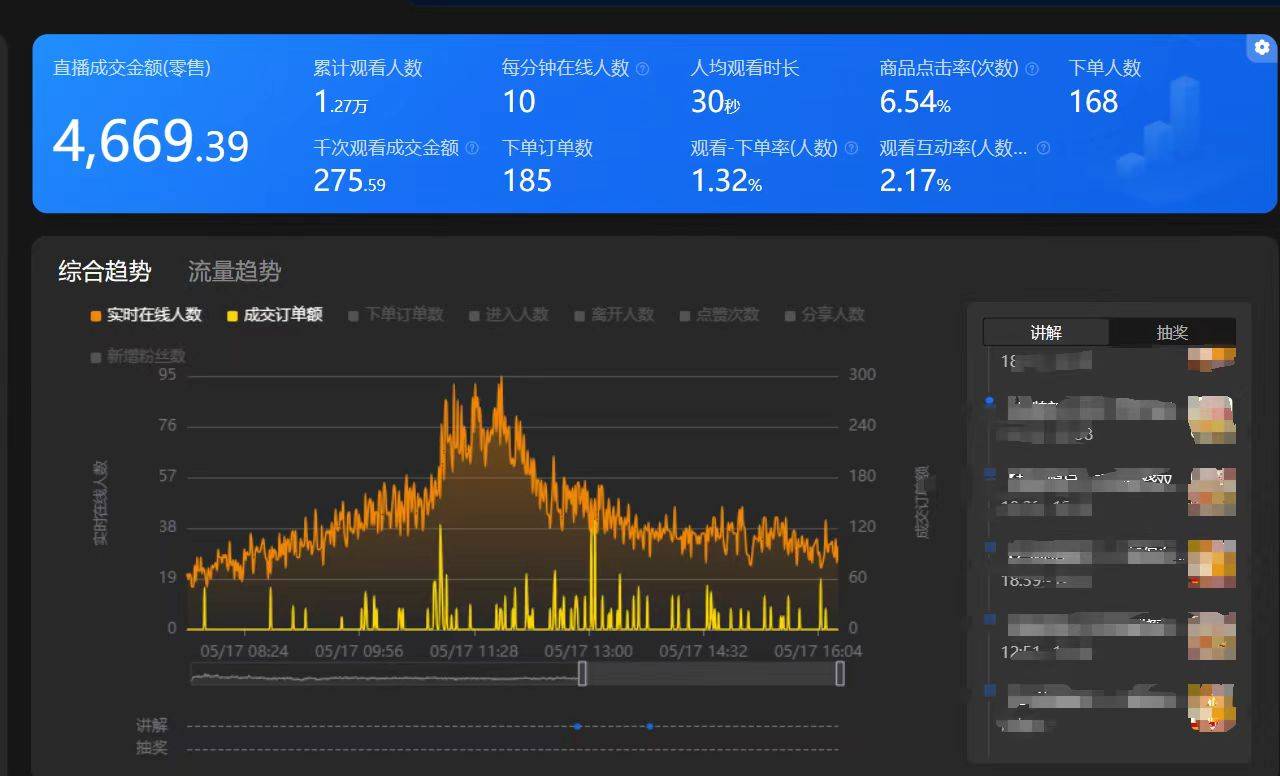1280x776 pixels.
Task: Show the 新增粉丝数 series in chart
Action: [x=138, y=357]
